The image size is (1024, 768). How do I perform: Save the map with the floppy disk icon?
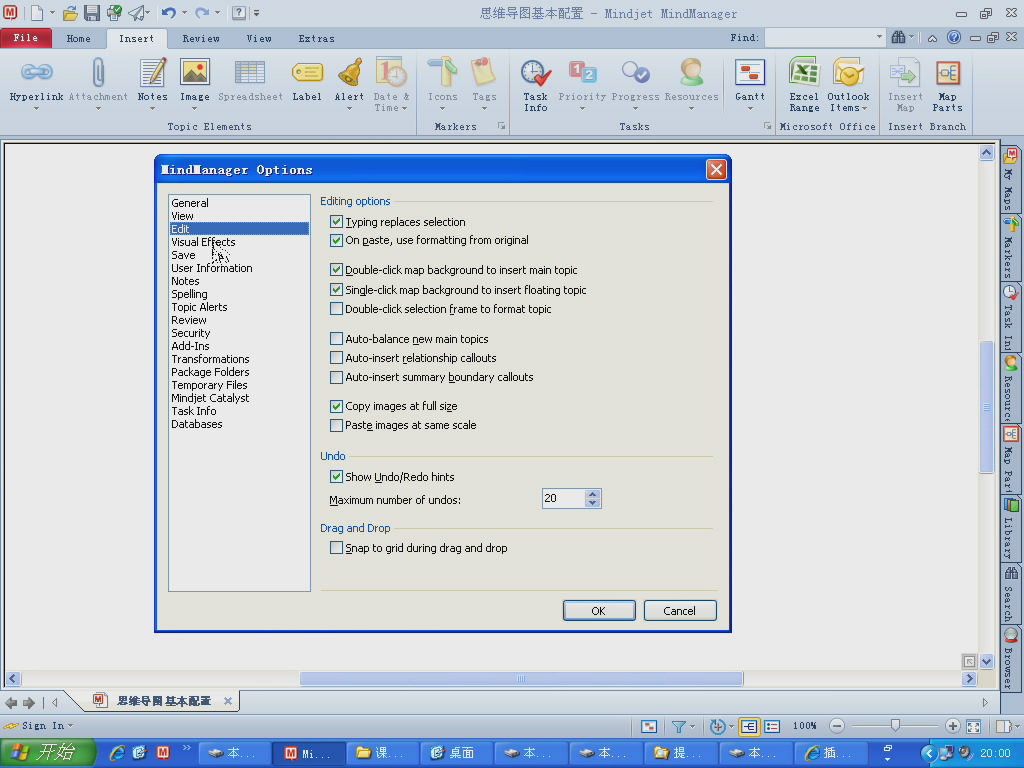point(91,12)
